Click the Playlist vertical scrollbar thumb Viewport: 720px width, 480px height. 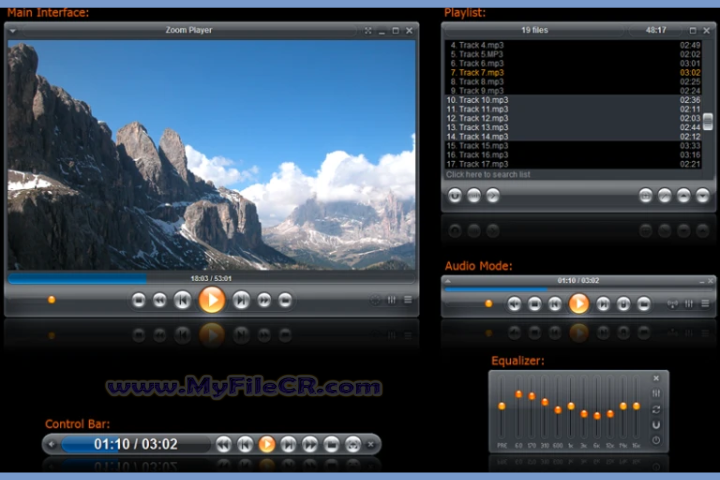tap(708, 121)
